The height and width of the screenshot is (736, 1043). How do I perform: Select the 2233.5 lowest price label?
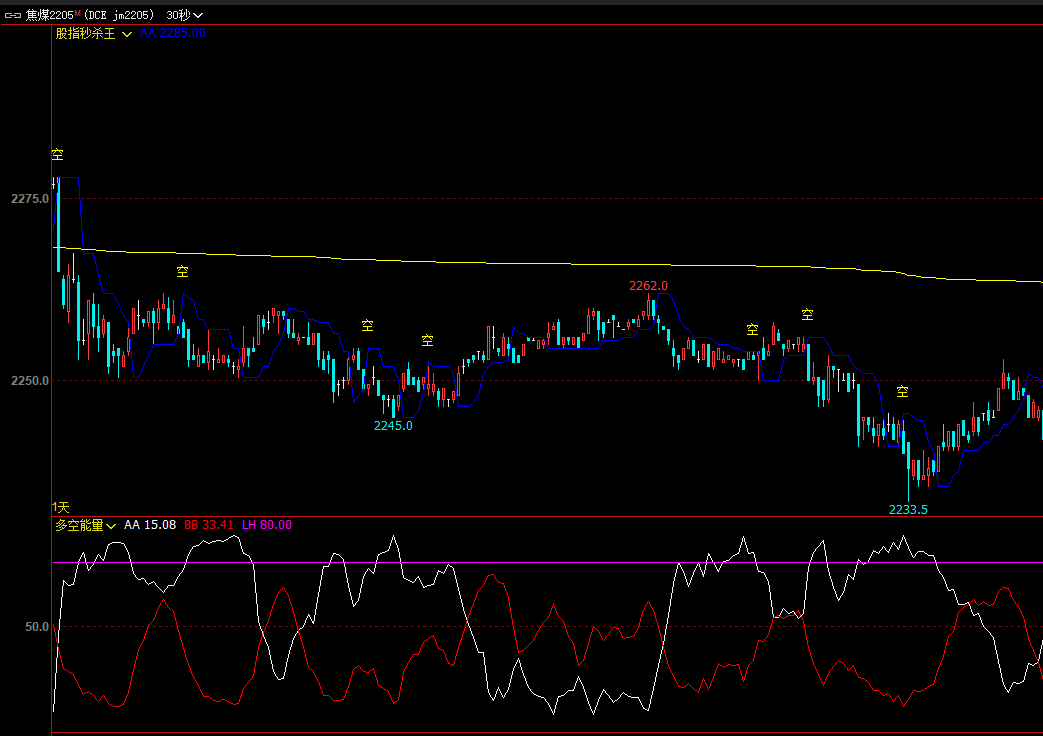[908, 509]
